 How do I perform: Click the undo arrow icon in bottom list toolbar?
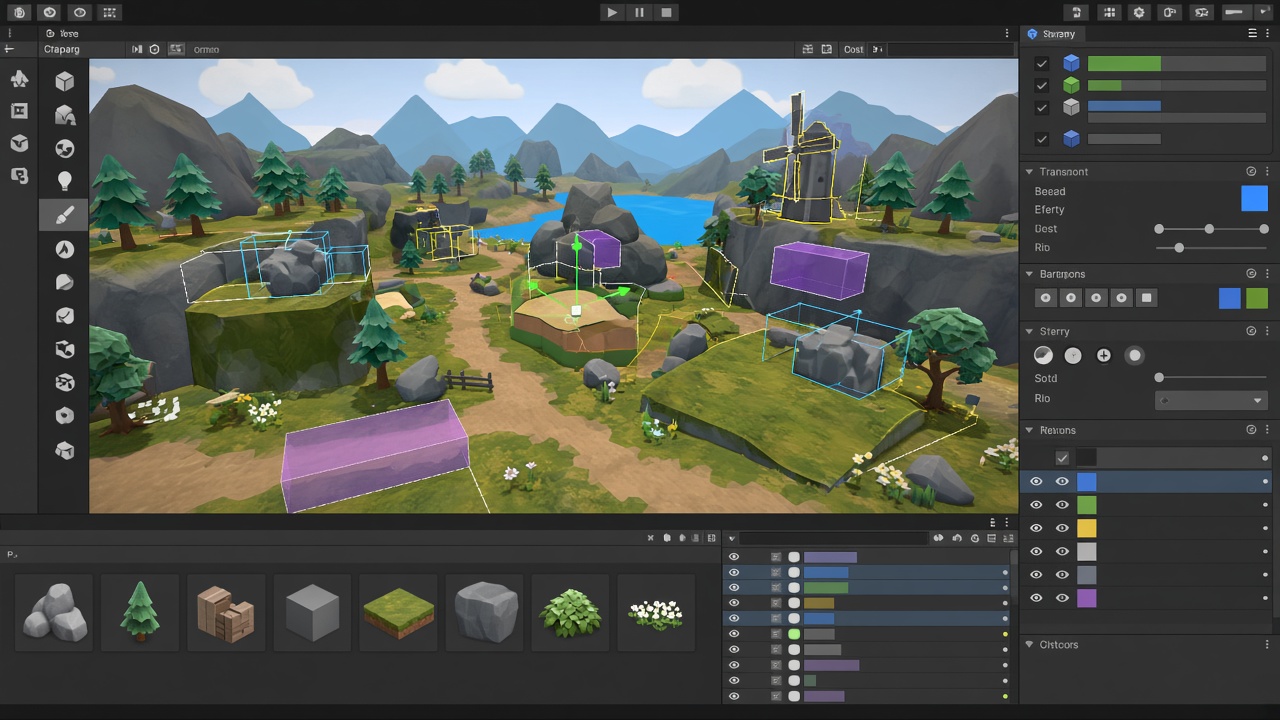pyautogui.click(x=958, y=538)
